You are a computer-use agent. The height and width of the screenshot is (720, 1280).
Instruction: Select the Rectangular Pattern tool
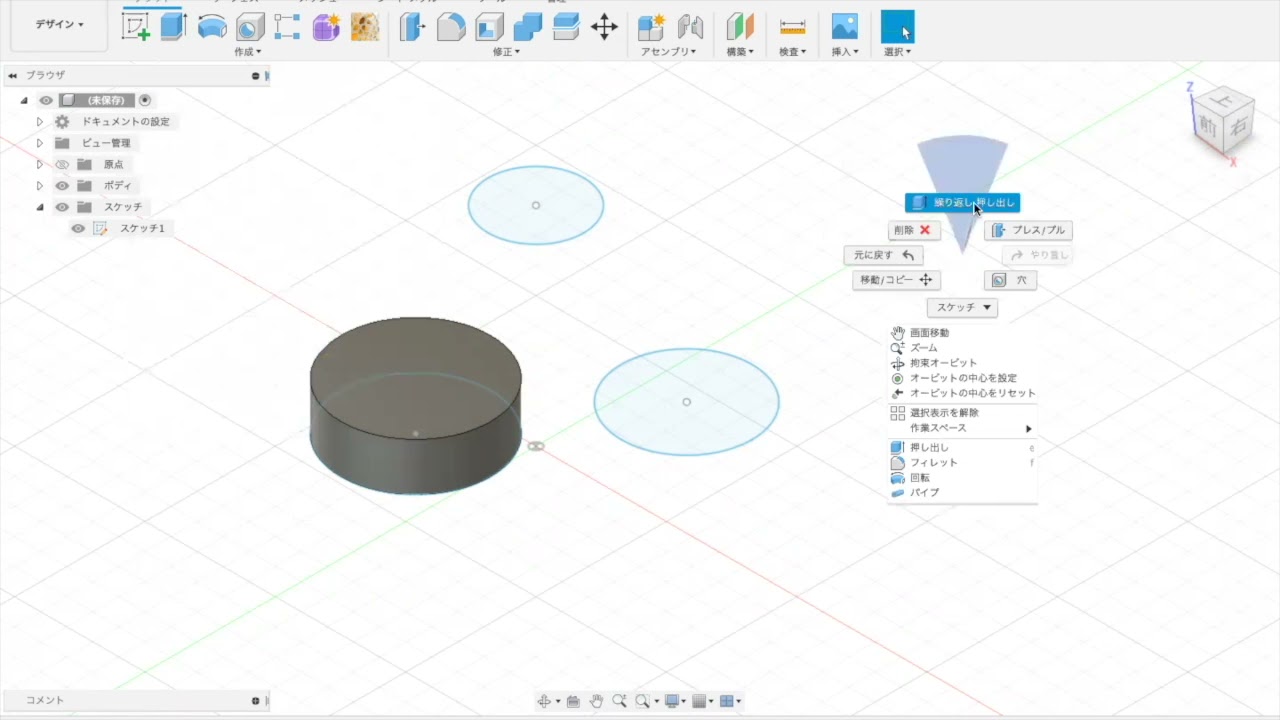(x=288, y=27)
